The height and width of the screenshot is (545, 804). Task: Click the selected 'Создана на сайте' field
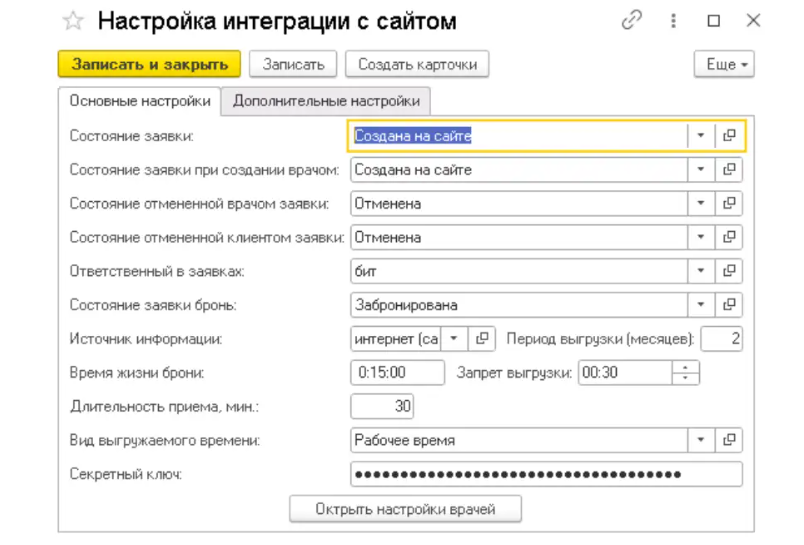[518, 136]
